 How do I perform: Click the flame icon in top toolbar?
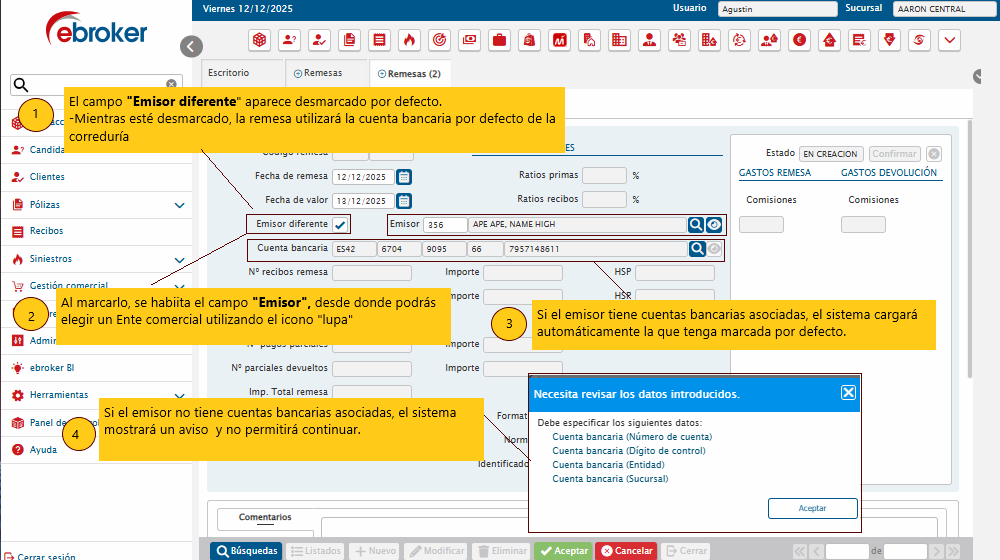(x=409, y=40)
